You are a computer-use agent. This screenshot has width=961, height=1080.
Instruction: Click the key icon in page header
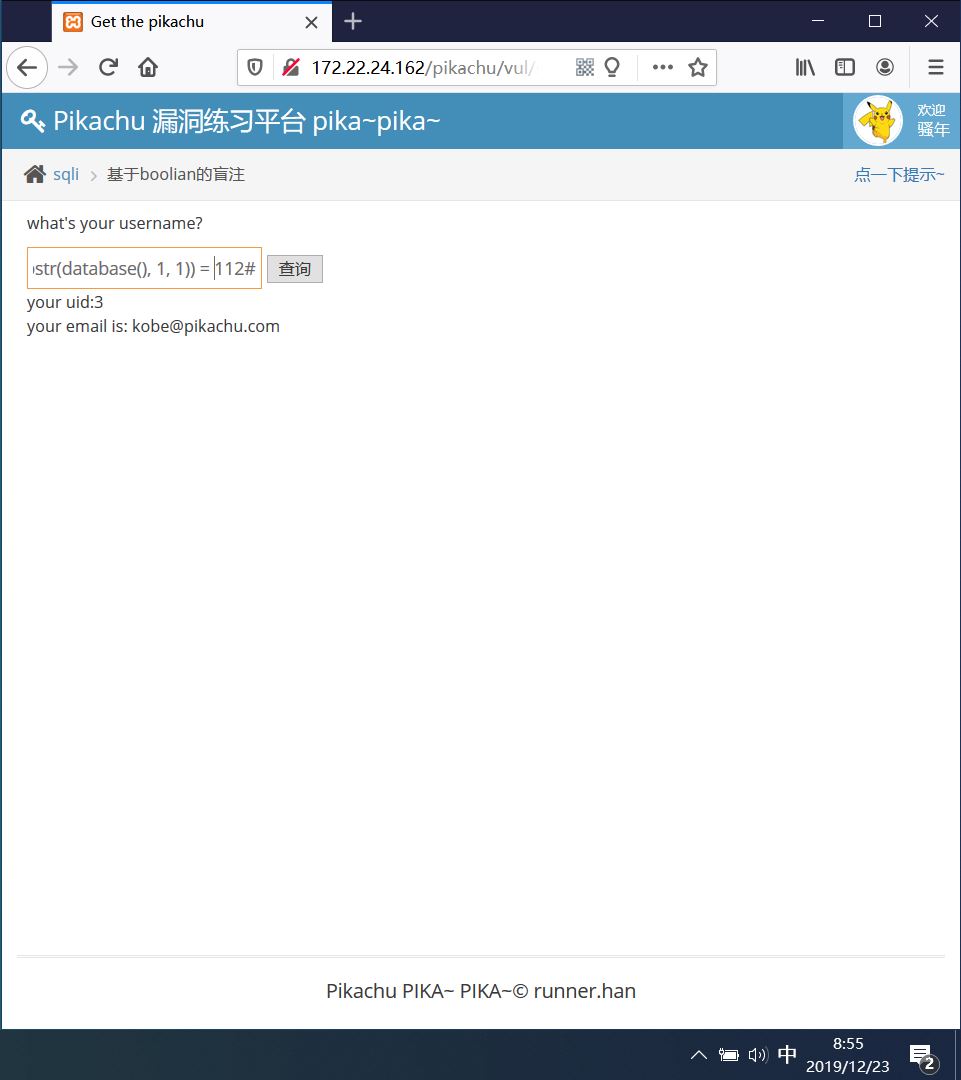33,121
